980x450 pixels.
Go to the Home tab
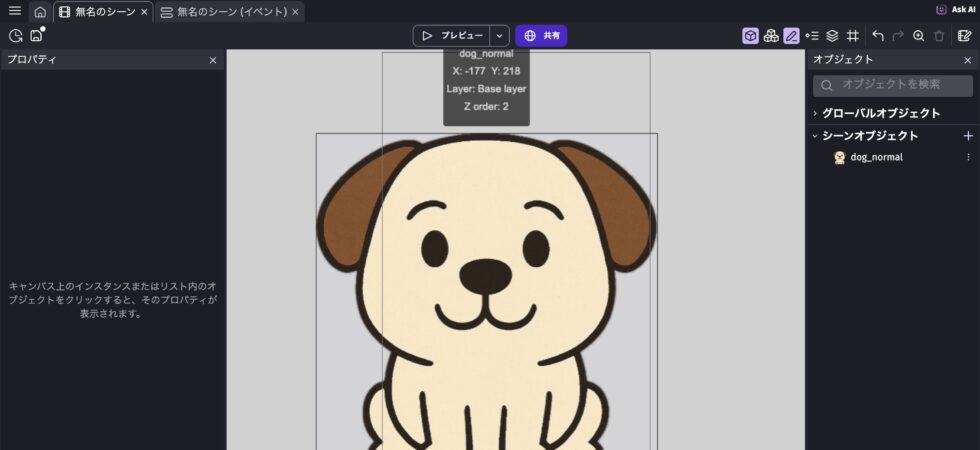pos(40,12)
